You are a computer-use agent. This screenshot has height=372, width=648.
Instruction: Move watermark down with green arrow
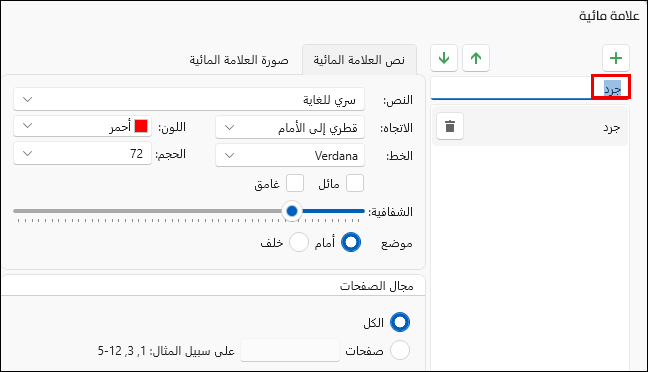pos(444,58)
